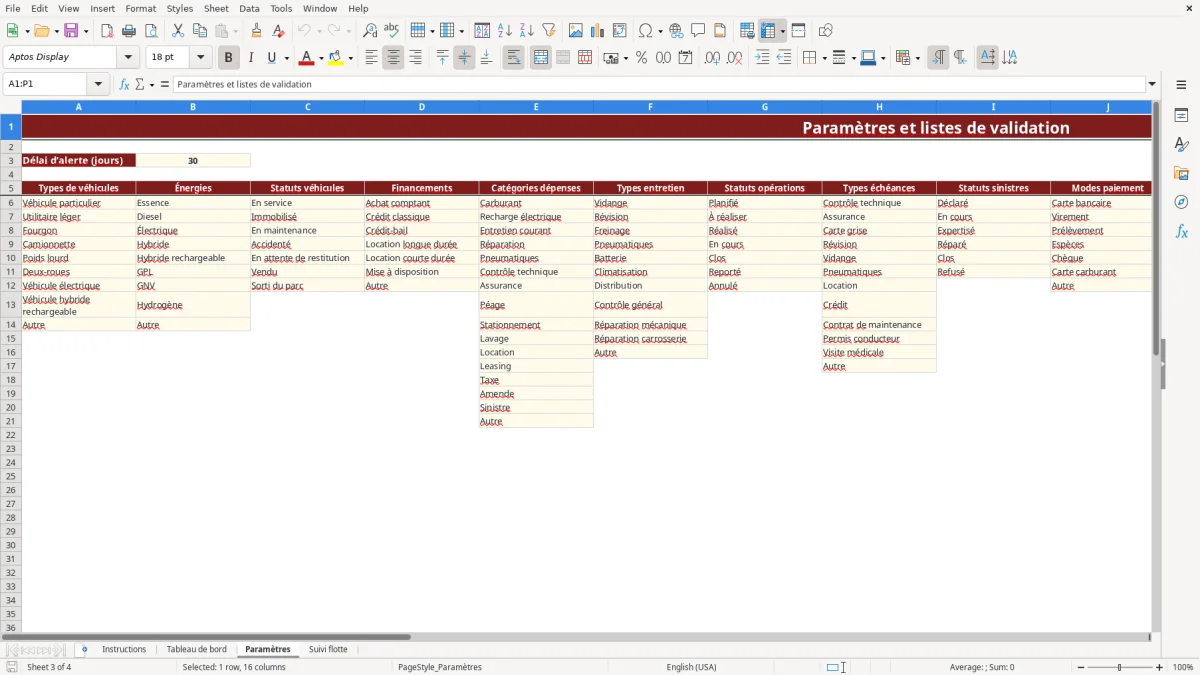Image resolution: width=1200 pixels, height=675 pixels.
Task: Increase indent
Action: click(762, 58)
